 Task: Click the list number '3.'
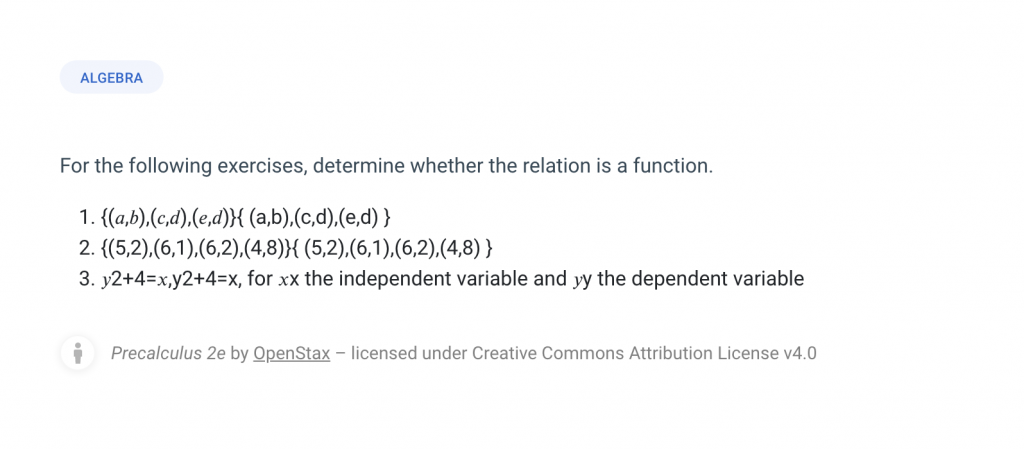87,279
